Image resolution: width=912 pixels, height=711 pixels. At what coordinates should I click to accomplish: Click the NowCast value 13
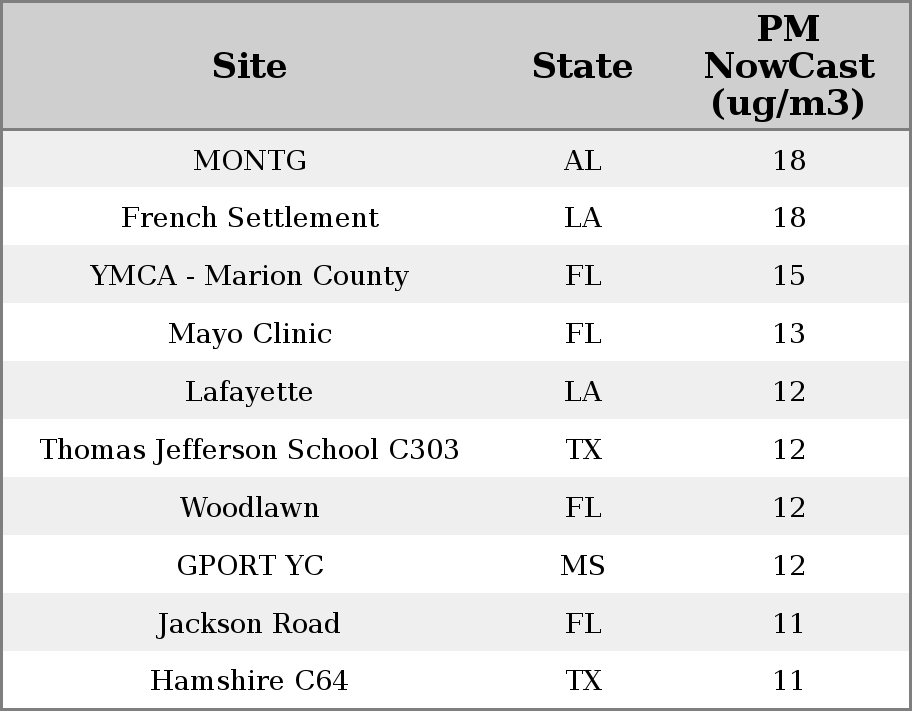point(788,334)
